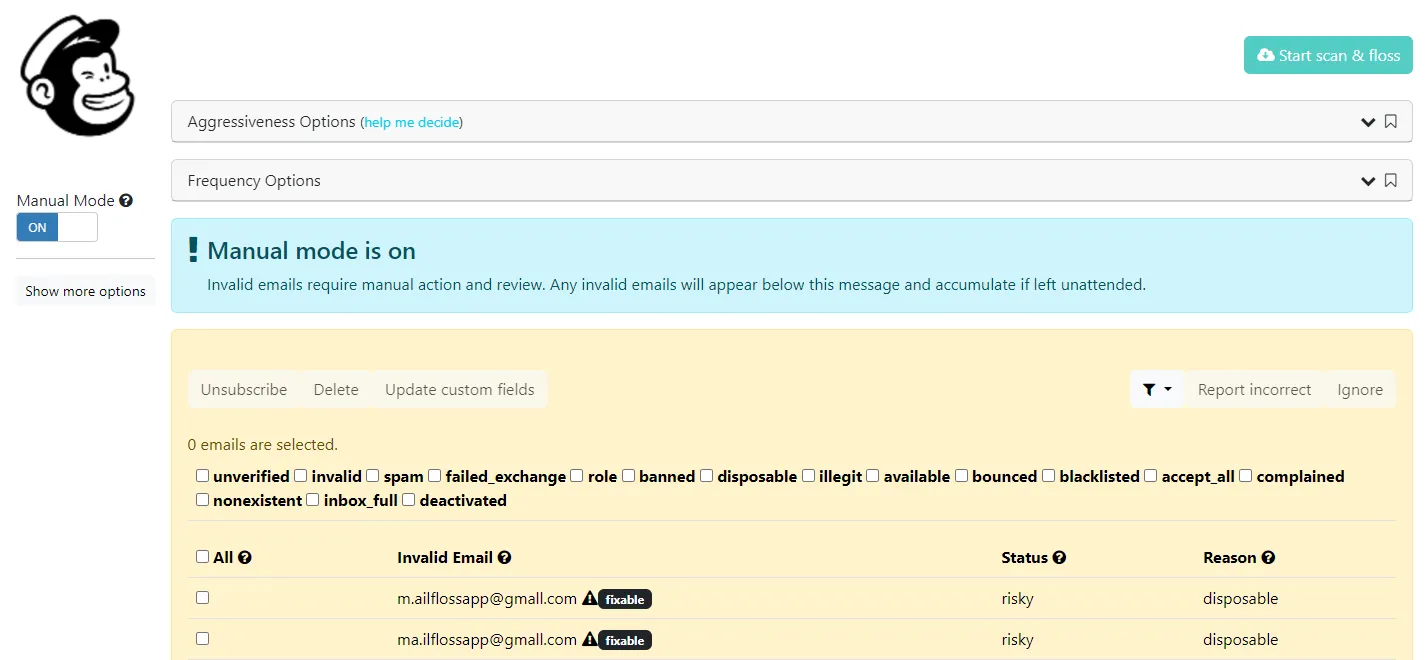The height and width of the screenshot is (660, 1427).
Task: Click the bookmark icon on Aggressiveness Options
Action: point(1390,122)
